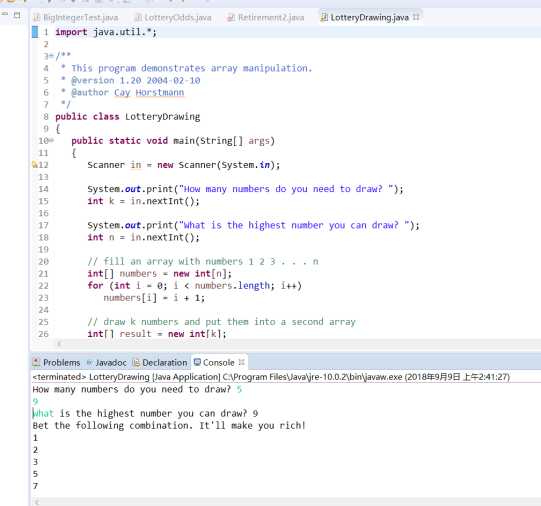Close the Console view with its X
The width and height of the screenshot is (541, 506).
click(x=242, y=362)
